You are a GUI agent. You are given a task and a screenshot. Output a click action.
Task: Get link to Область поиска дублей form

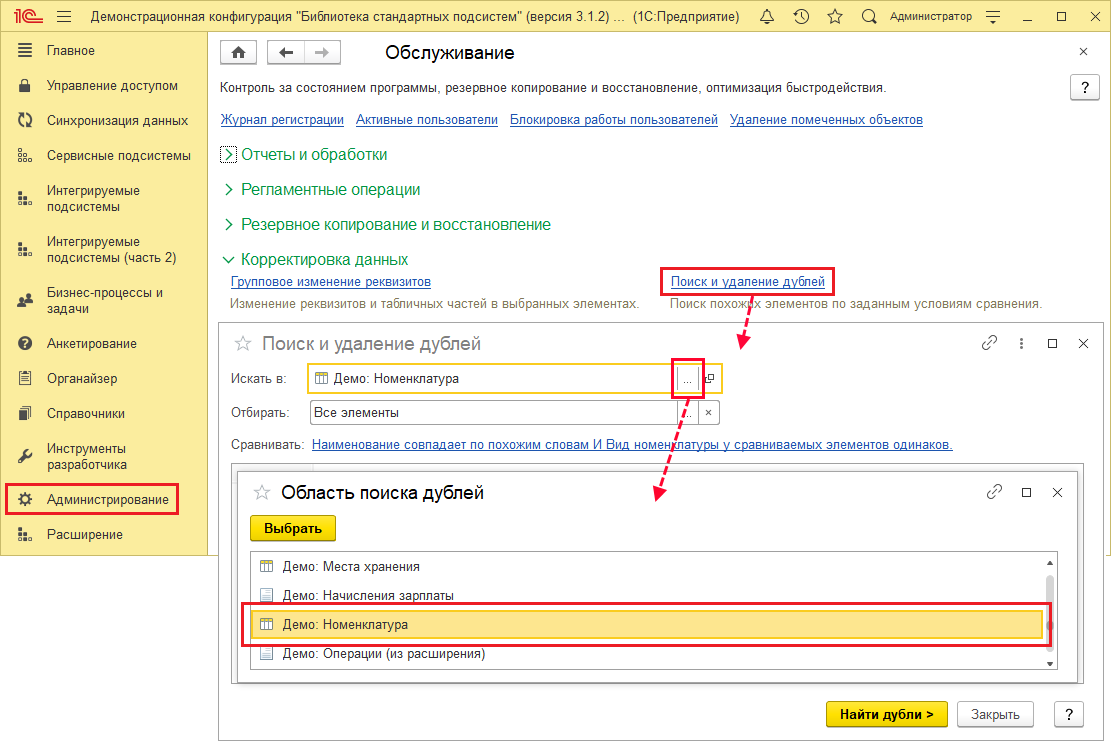point(994,492)
